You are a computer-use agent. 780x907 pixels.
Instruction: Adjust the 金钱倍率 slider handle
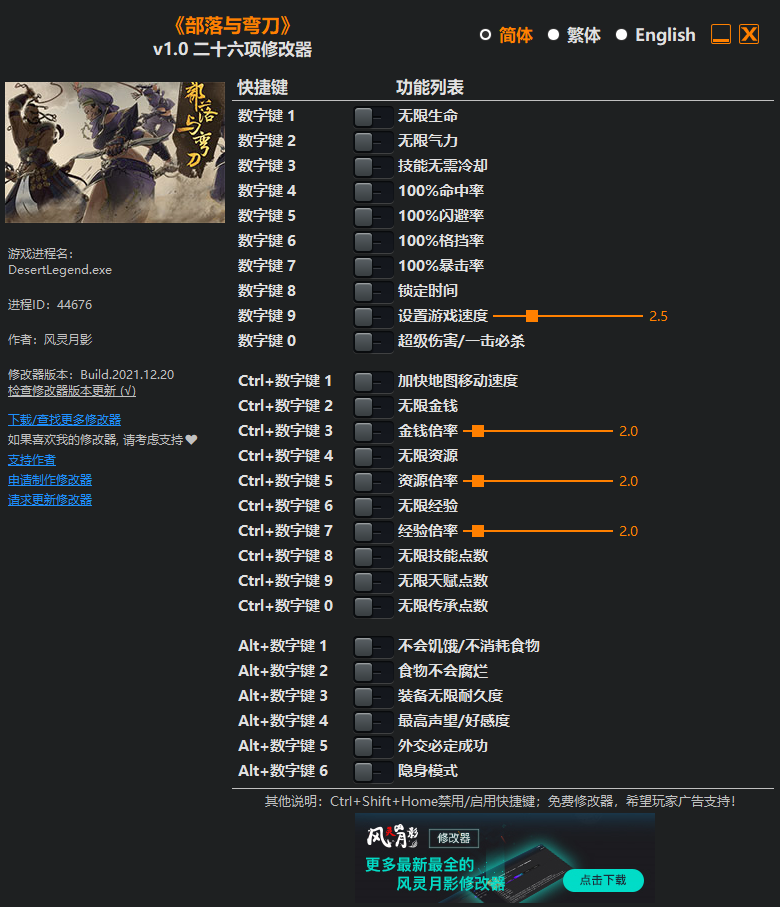477,431
